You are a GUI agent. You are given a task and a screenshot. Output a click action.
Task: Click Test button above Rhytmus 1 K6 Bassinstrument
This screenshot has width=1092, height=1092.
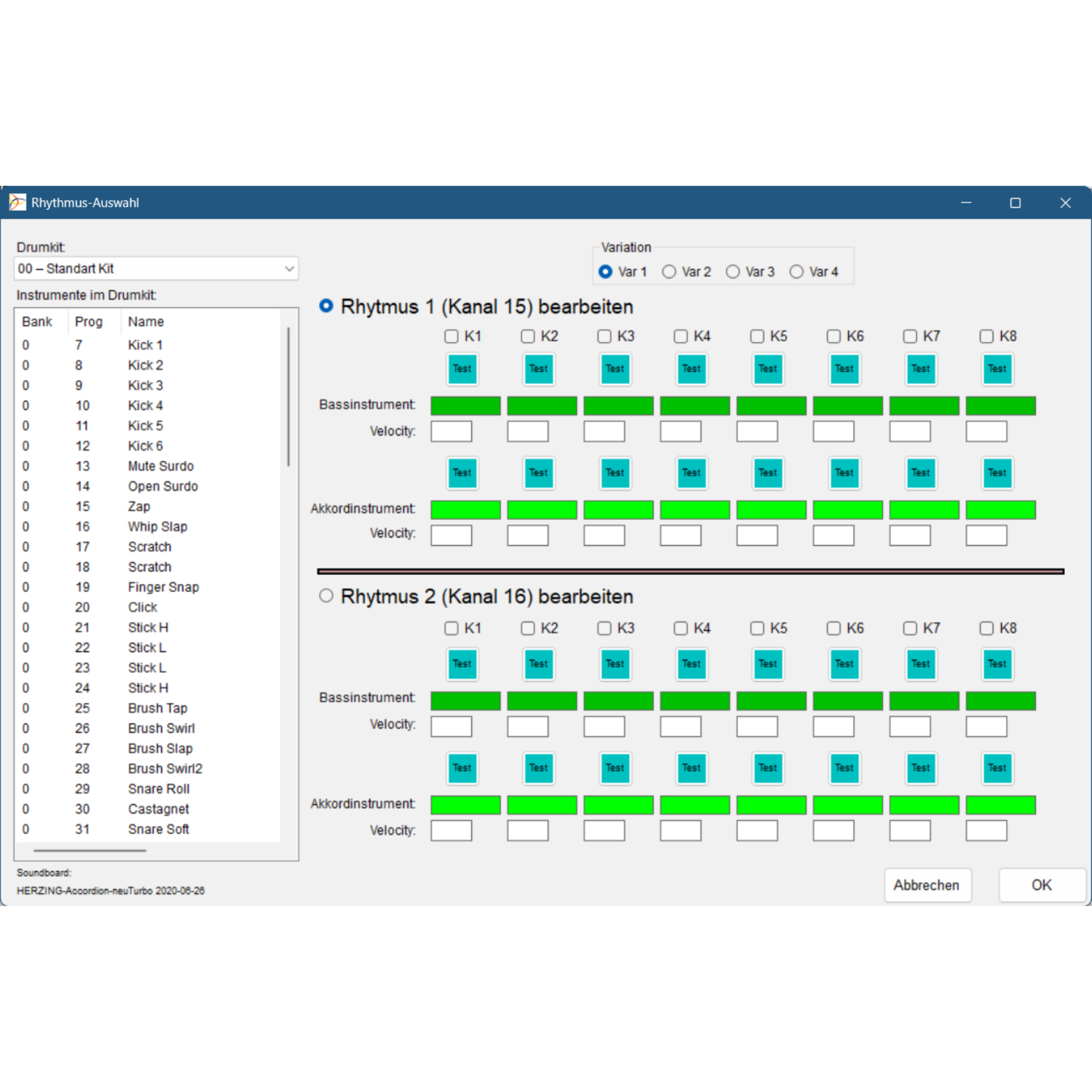coord(844,369)
